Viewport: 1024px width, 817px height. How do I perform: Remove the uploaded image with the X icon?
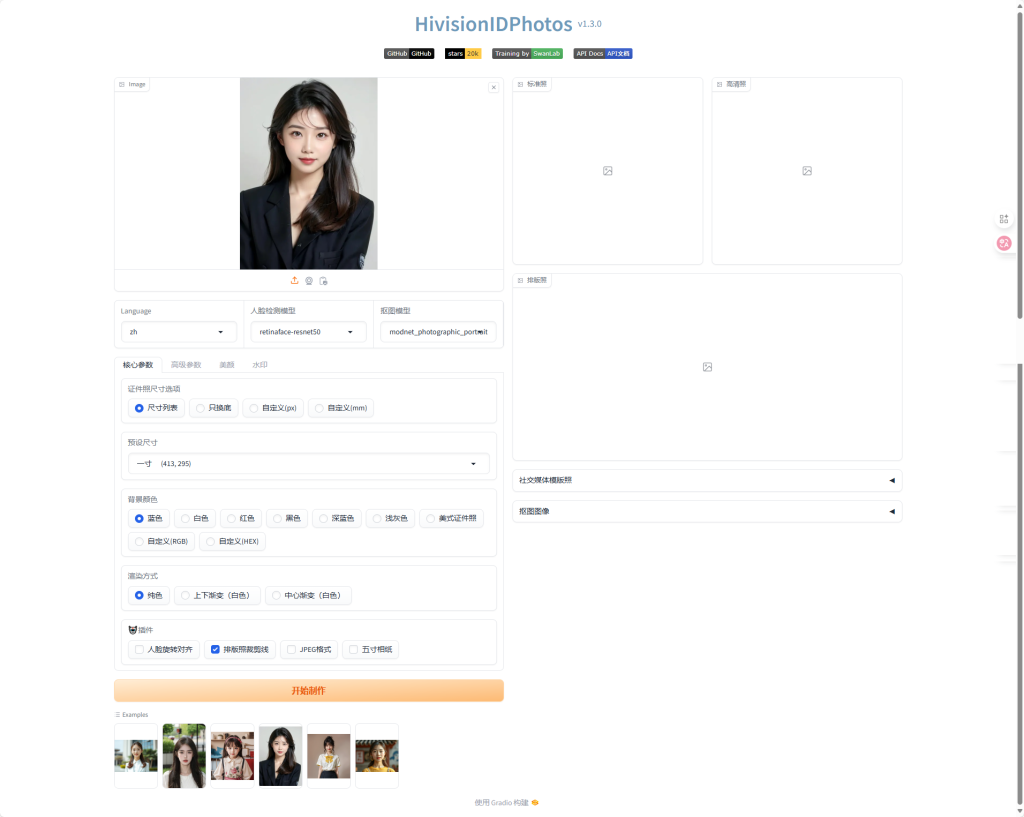[x=493, y=88]
